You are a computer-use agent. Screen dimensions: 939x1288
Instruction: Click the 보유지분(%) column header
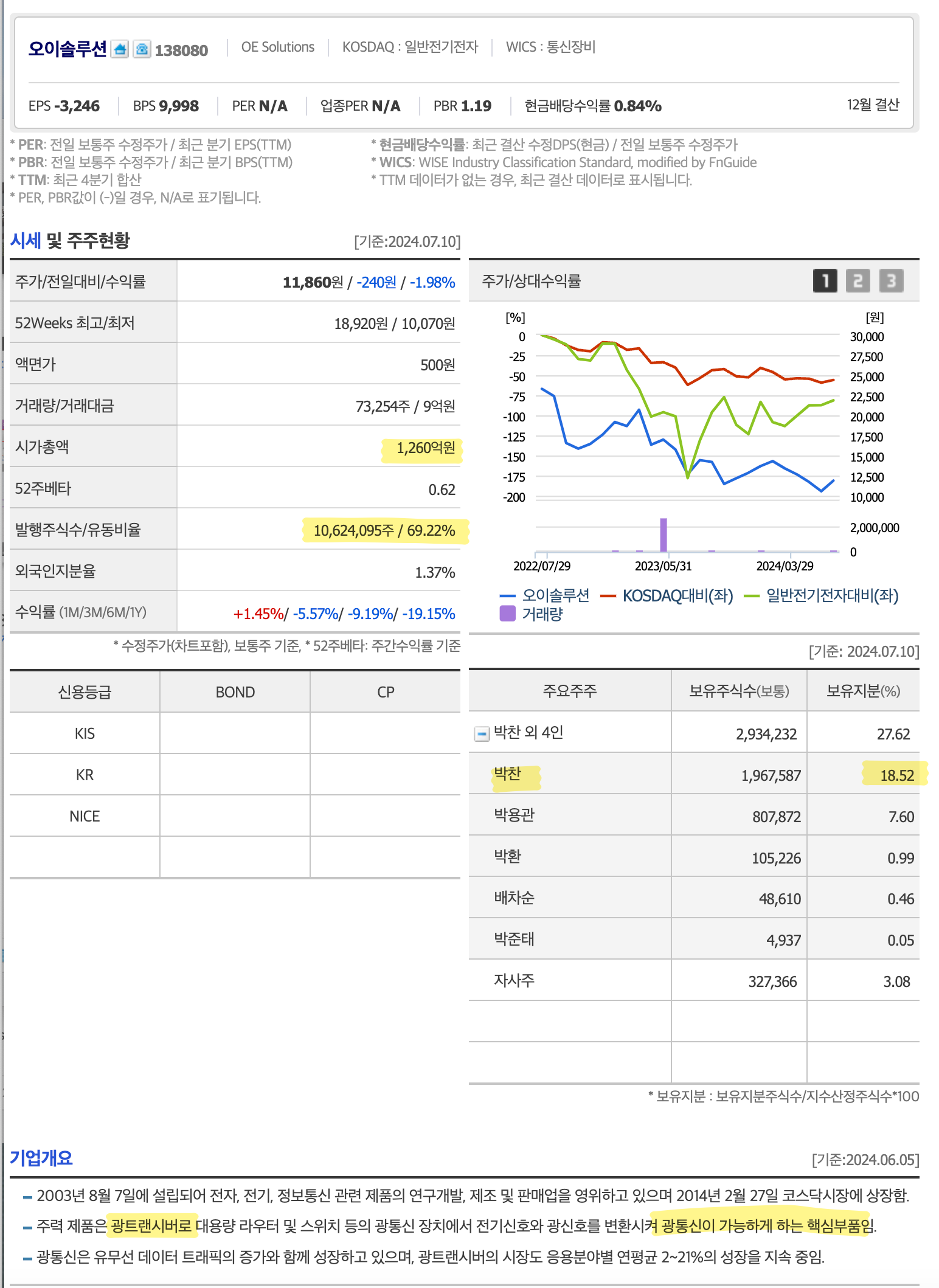(863, 691)
